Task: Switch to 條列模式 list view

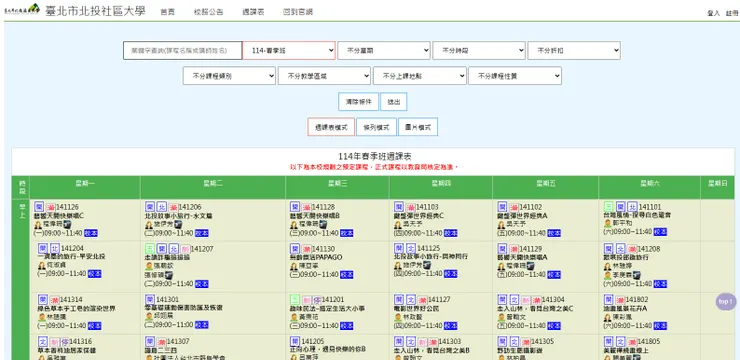Action: click(x=376, y=127)
